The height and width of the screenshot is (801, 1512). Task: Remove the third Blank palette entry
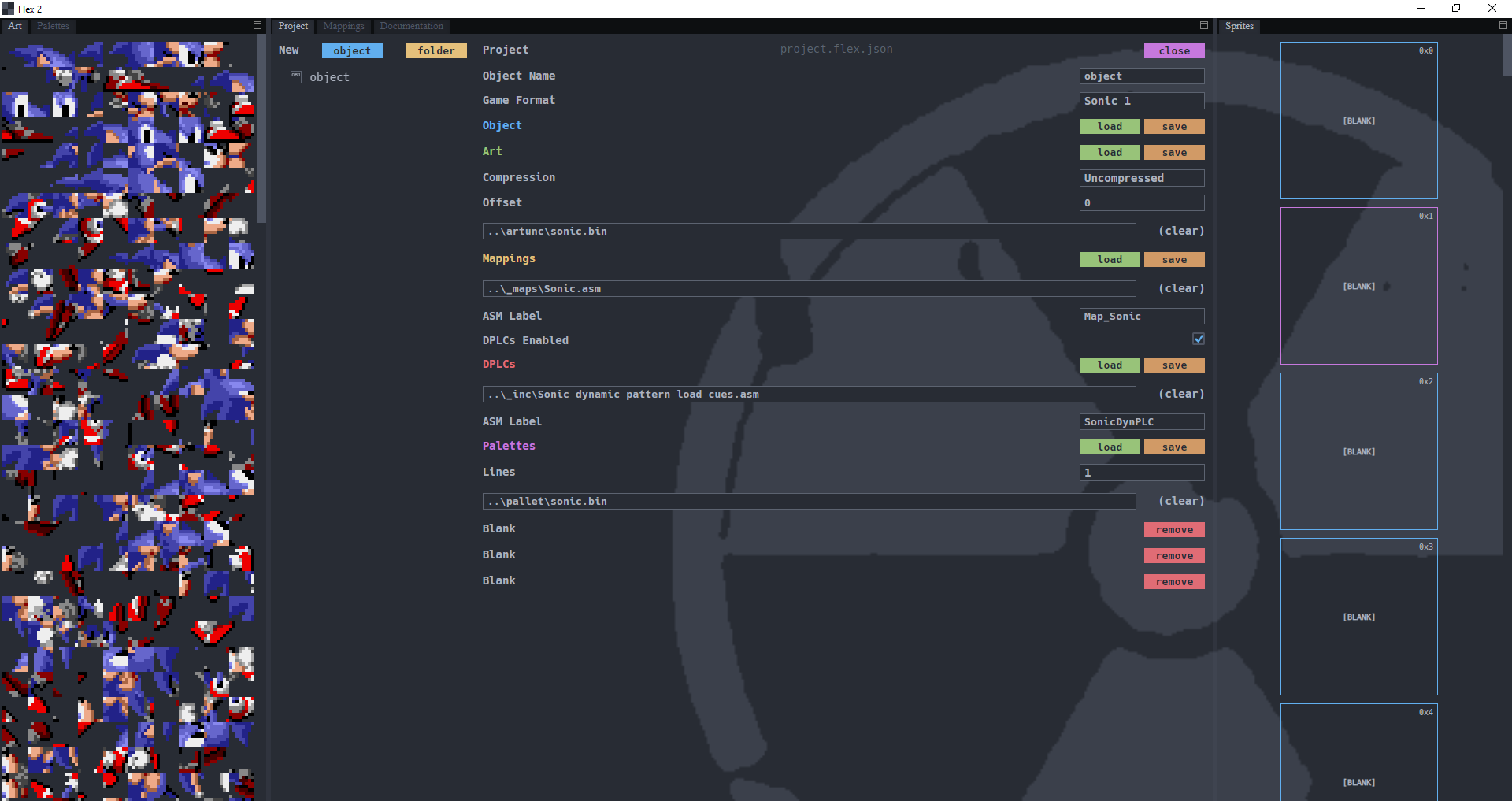(x=1174, y=582)
